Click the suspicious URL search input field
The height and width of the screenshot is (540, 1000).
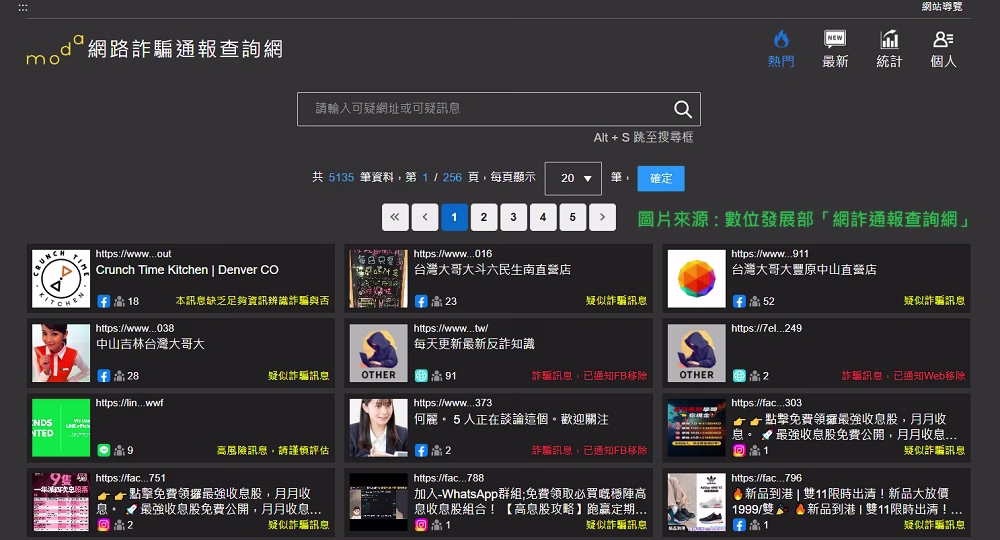tap(499, 109)
